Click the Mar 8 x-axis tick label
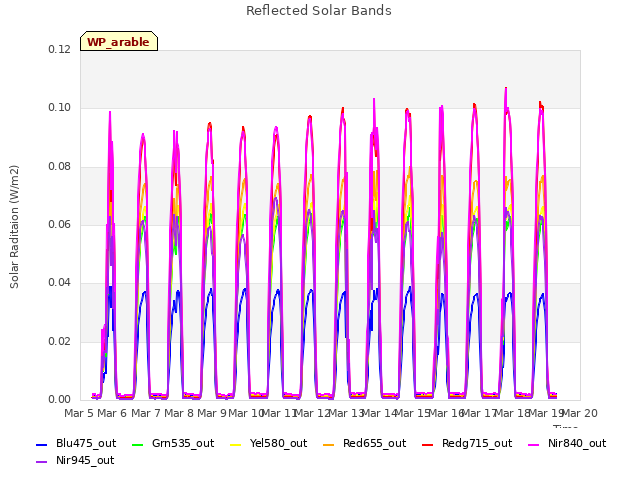Screen dimensions: 640x480 pos(179,413)
